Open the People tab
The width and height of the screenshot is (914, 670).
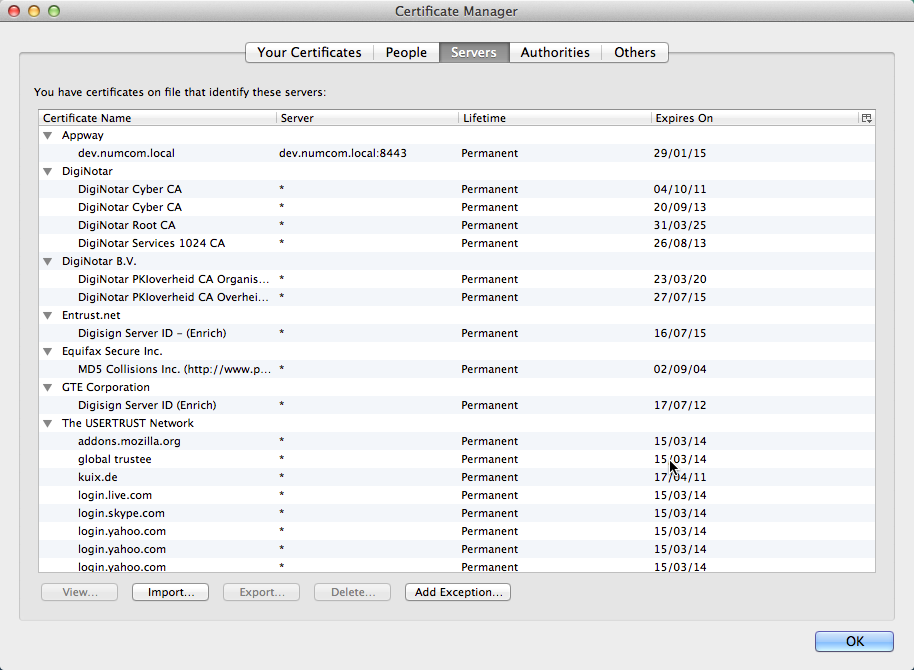tap(406, 52)
